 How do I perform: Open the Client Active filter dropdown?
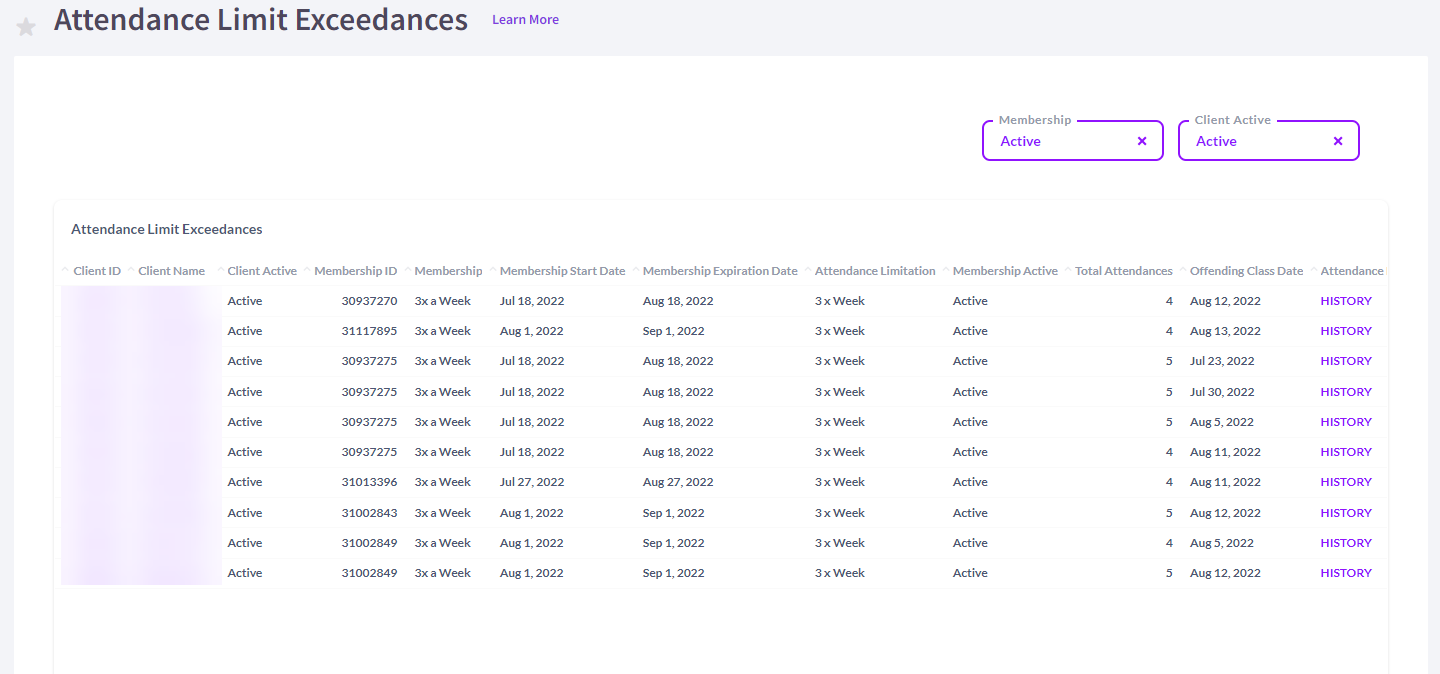[1269, 141]
